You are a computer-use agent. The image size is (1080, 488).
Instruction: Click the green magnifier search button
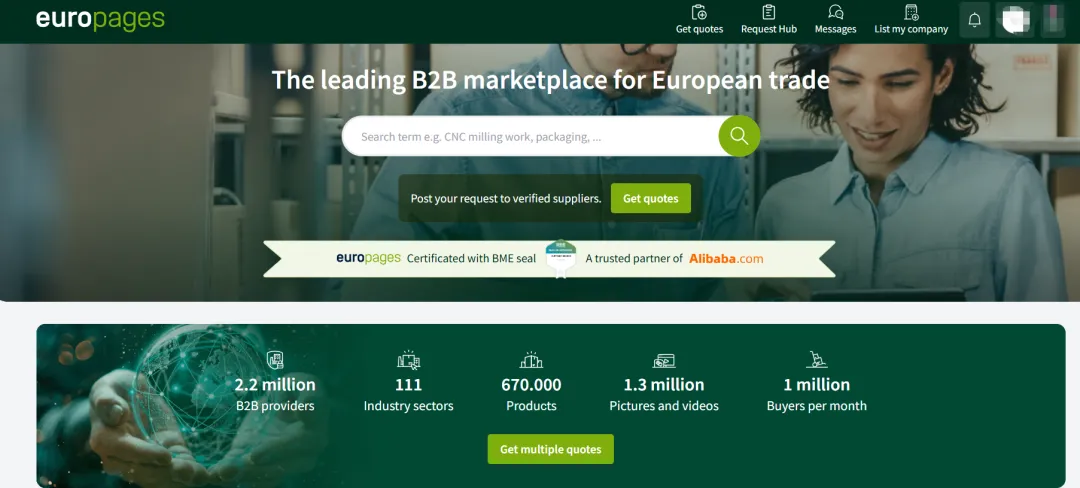[x=739, y=136]
